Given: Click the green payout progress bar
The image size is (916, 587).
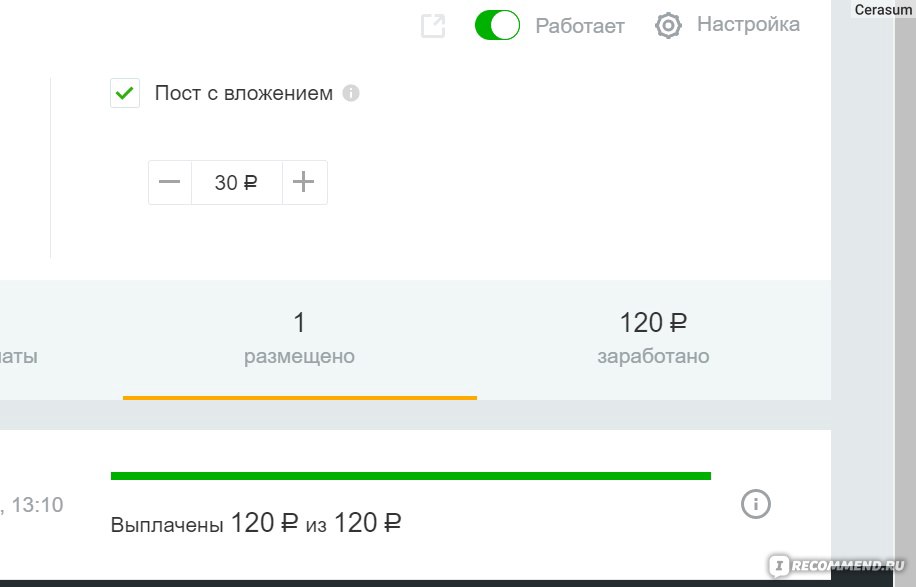Looking at the screenshot, I should (411, 476).
